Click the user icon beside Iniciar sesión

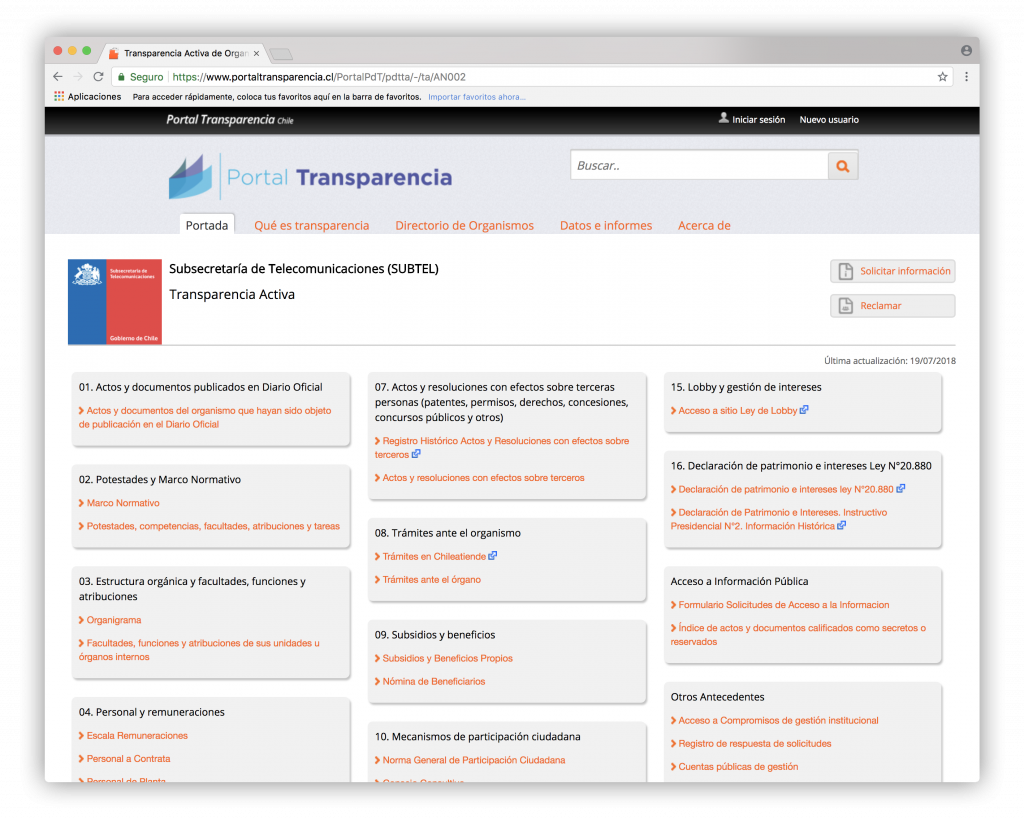[724, 118]
